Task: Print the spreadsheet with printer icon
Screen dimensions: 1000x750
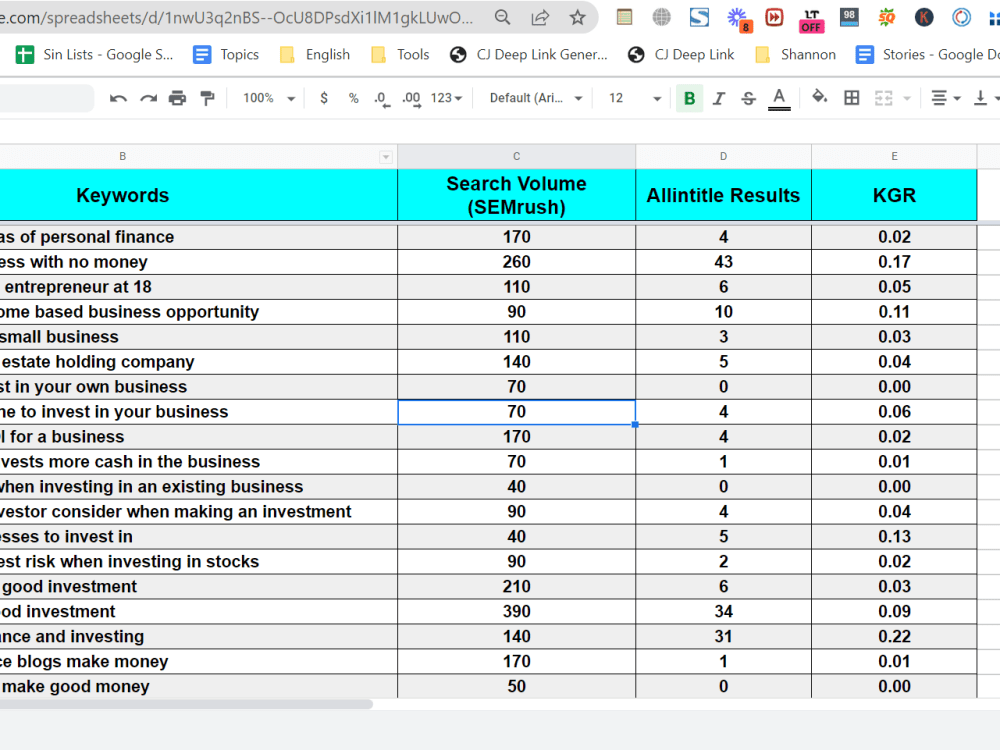Action: pos(177,98)
